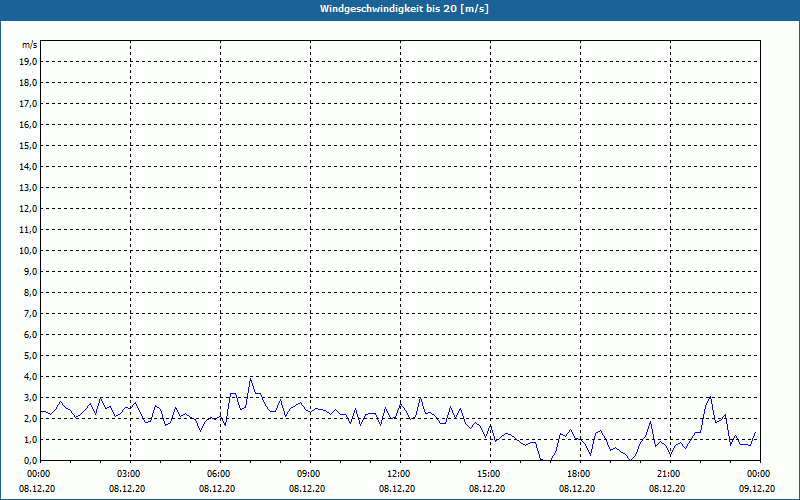
Task: Click the '09:00' time label
Action: pos(310,474)
